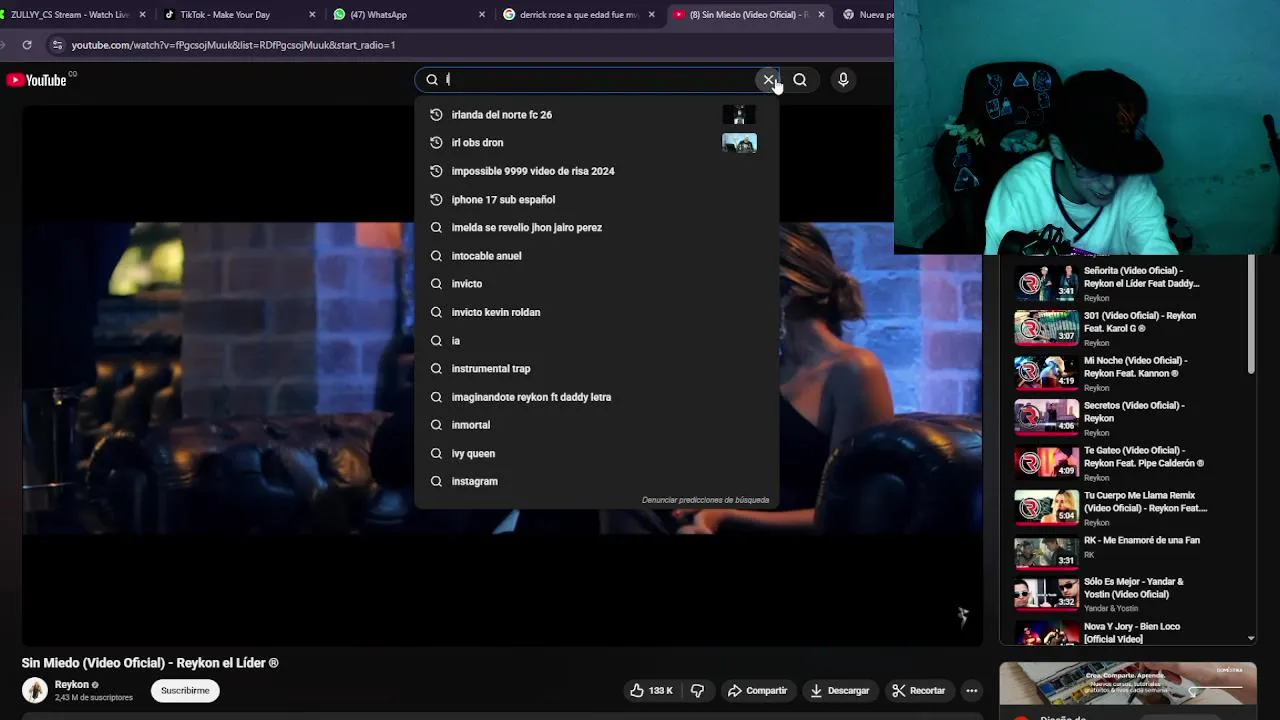Open Denunciar predicciones de búsqueda link
Screen dimensions: 1280x720
pyautogui.click(x=705, y=500)
